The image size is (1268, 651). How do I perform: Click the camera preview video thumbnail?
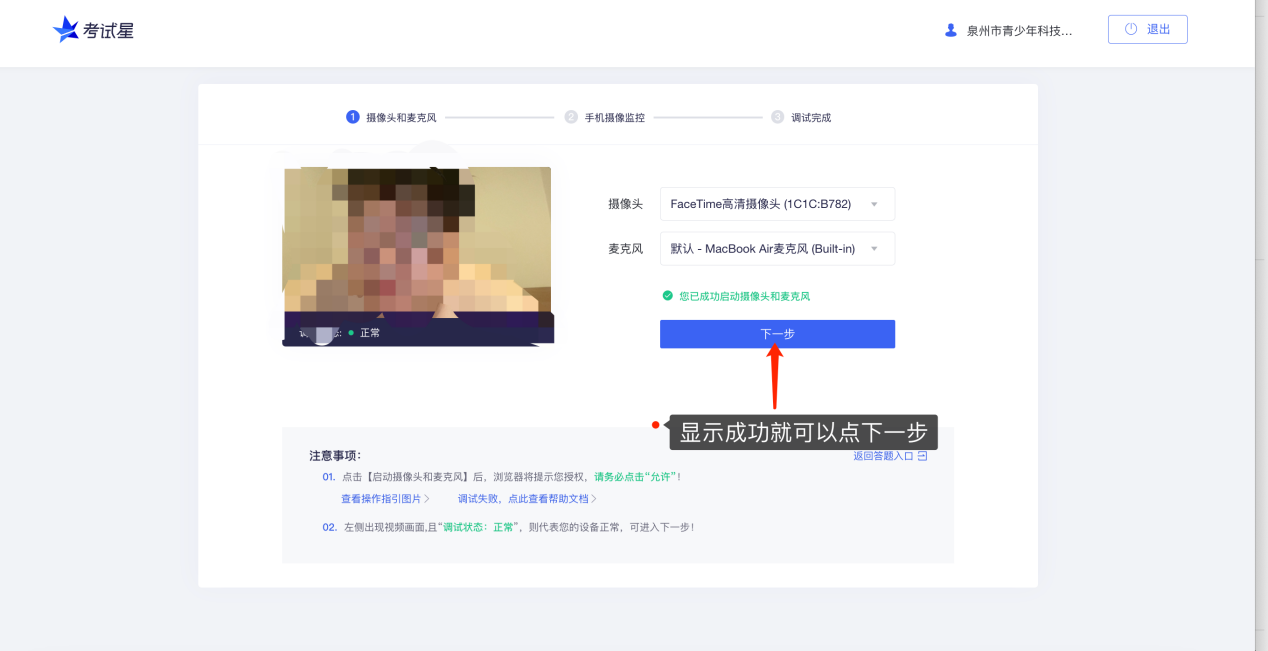pos(417,256)
